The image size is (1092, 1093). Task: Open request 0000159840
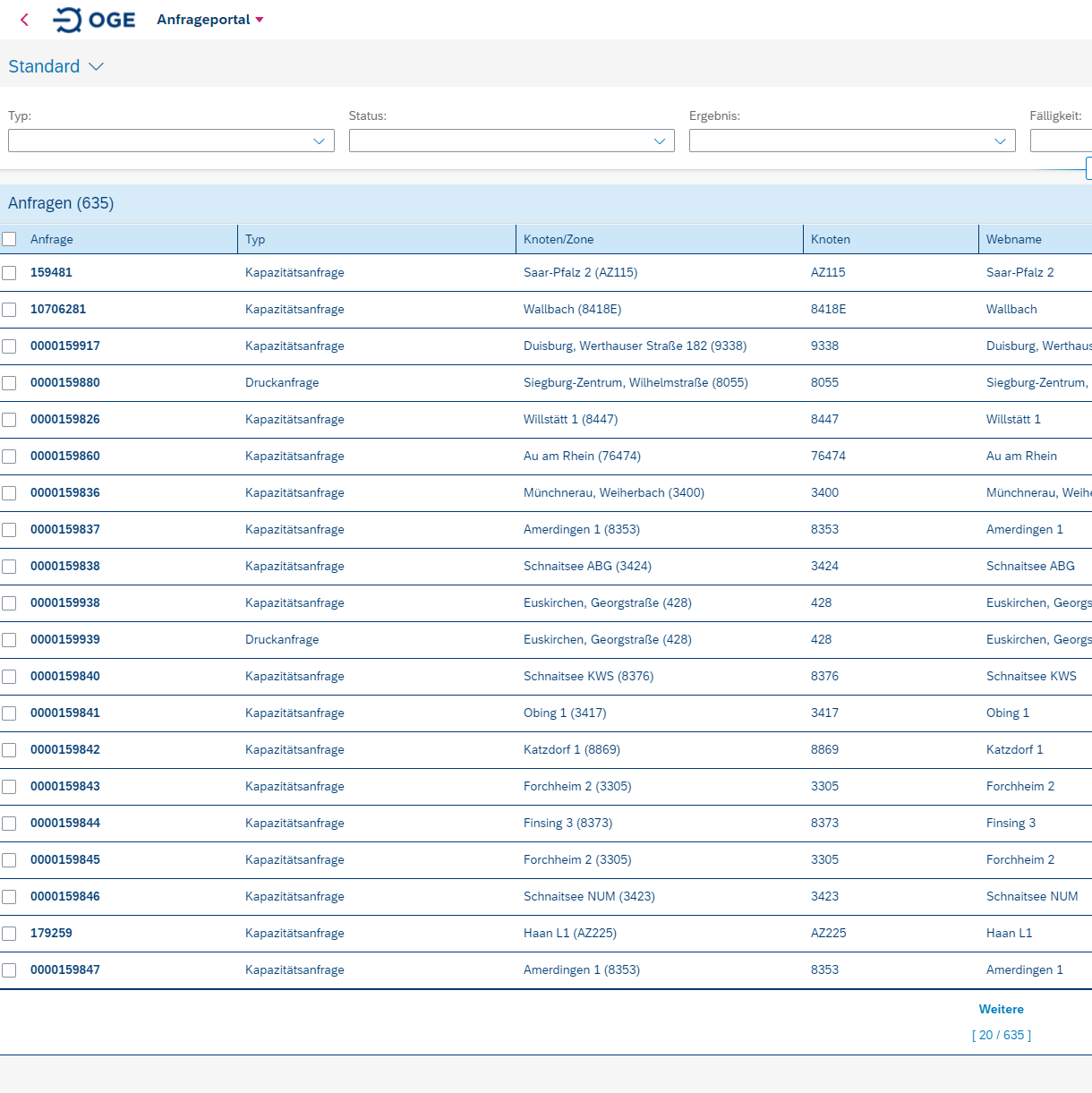click(x=65, y=676)
